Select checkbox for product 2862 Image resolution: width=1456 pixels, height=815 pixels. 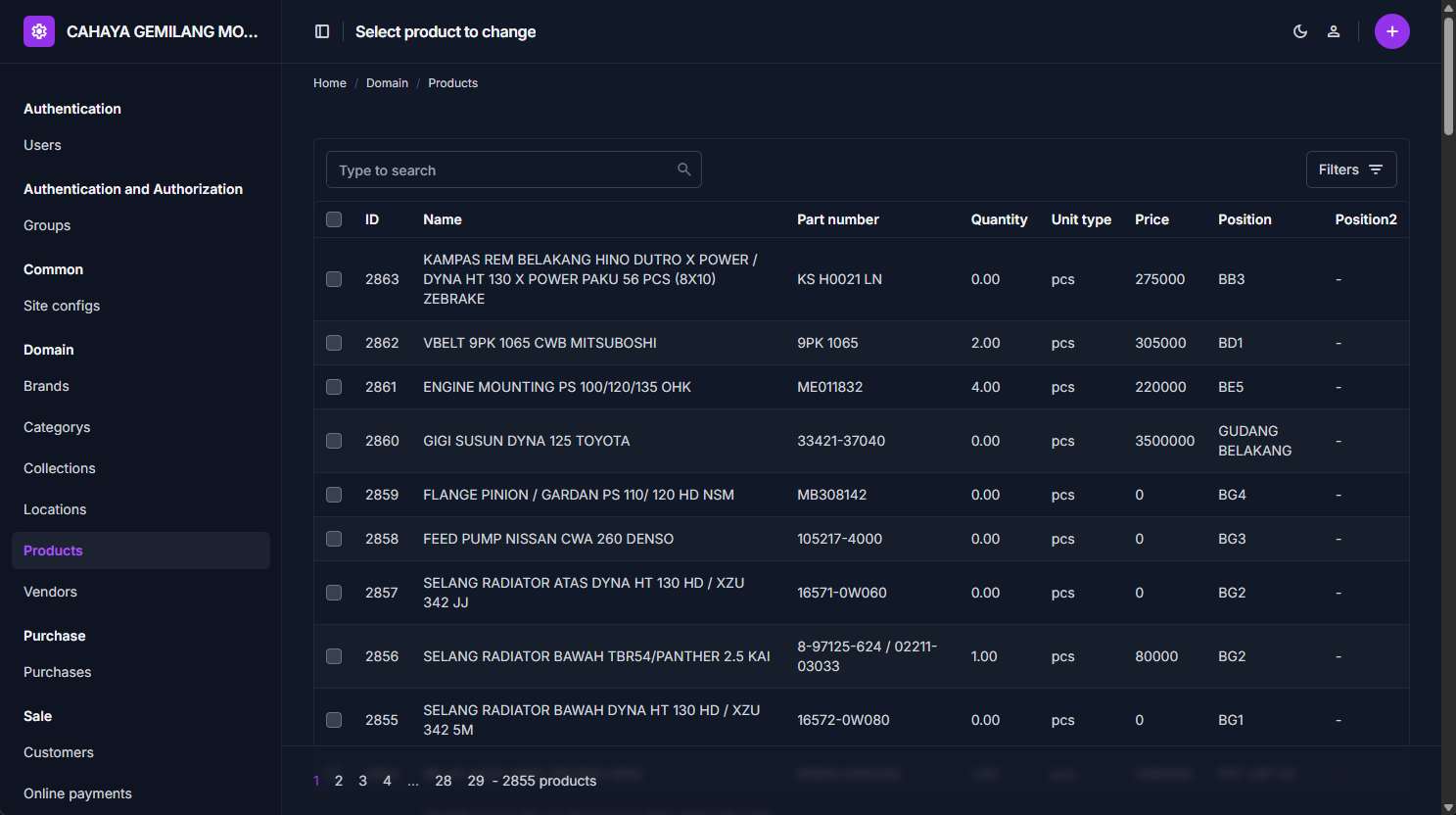point(334,343)
